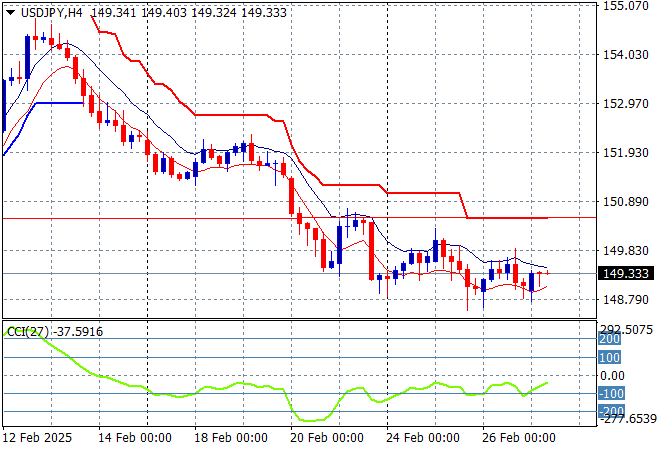Select the open price 149.341 in header
This screenshot has width=660, height=450.
(114, 13)
